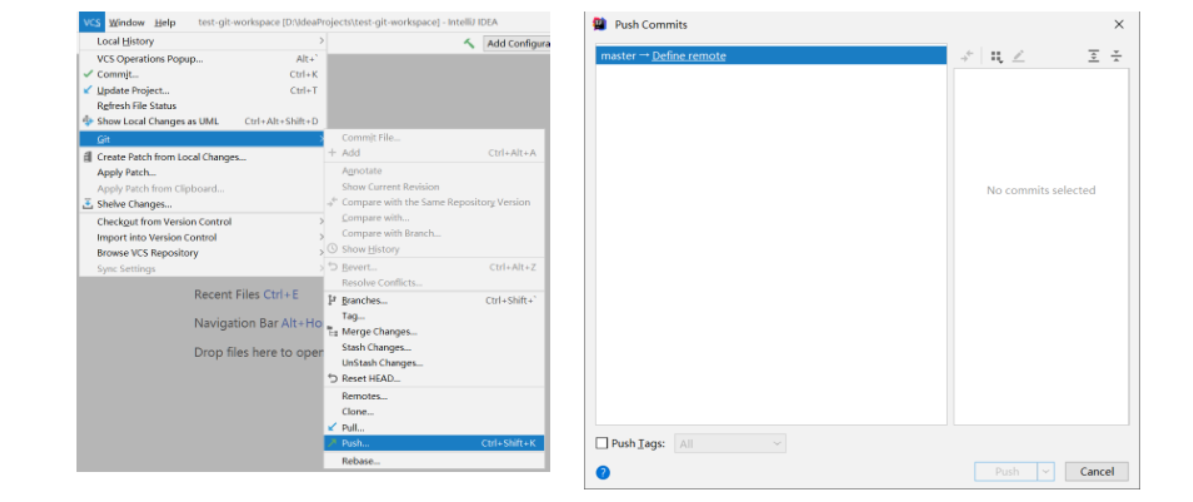
Task: Click the Push button in dialog
Action: (x=1007, y=472)
